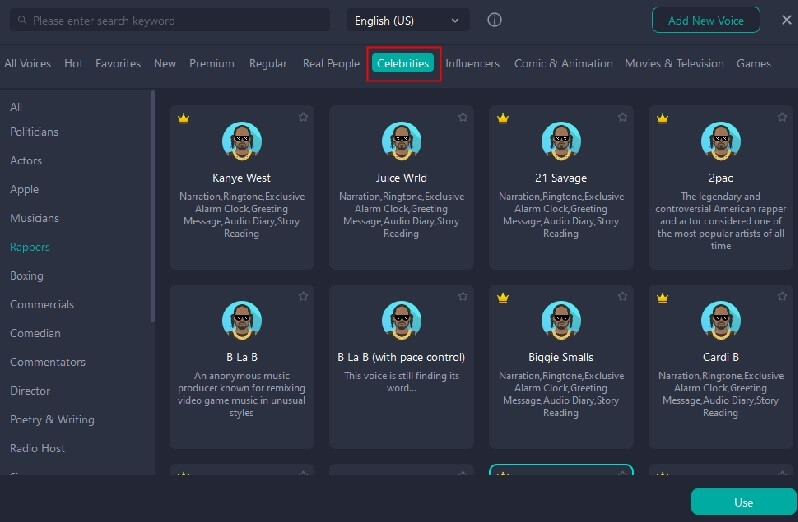Open the English (US) language dropdown
The height and width of the screenshot is (522, 798).
[x=408, y=20]
